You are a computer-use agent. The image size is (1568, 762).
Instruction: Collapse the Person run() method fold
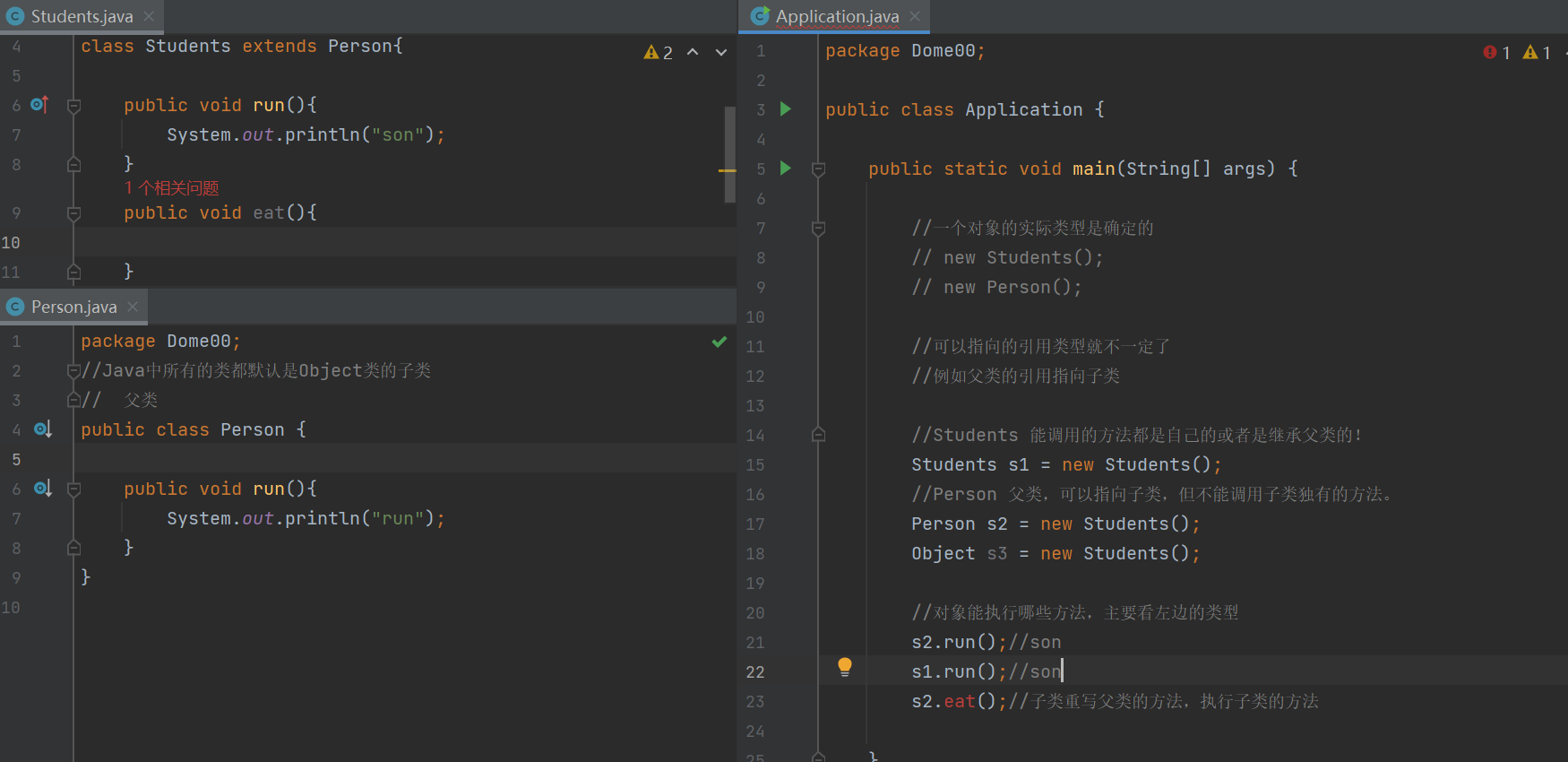pos(74,489)
